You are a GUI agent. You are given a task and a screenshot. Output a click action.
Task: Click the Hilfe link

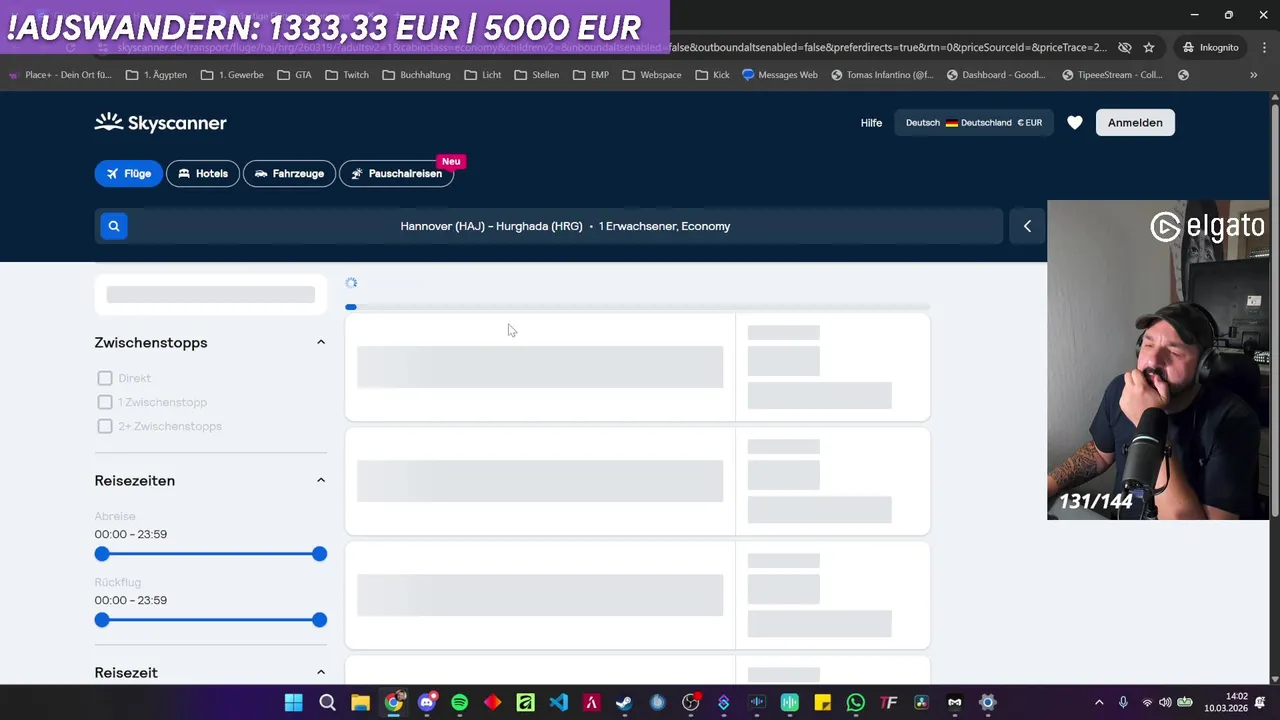point(871,123)
